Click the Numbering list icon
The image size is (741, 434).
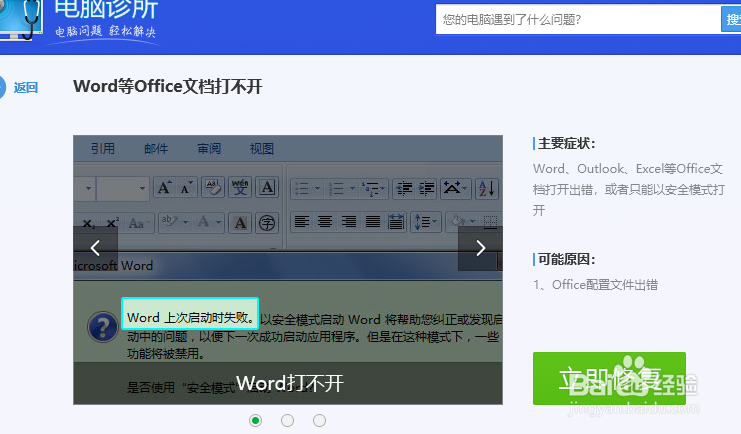(x=336, y=189)
